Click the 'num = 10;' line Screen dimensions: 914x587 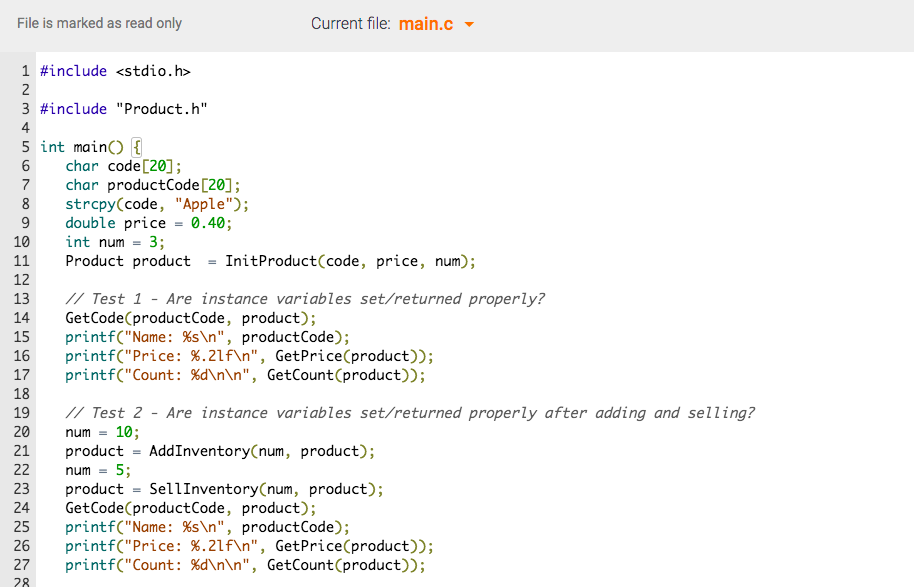pos(103,432)
